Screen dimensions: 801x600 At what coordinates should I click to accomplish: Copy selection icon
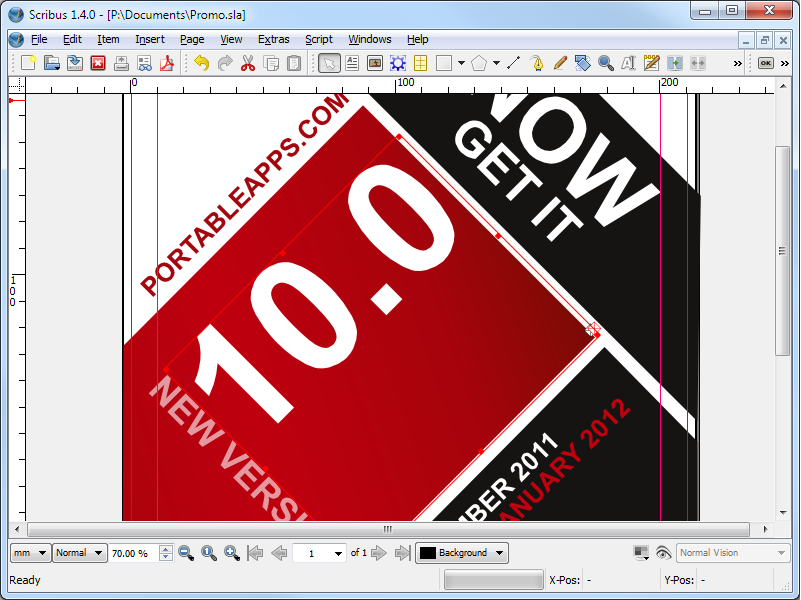coord(271,63)
